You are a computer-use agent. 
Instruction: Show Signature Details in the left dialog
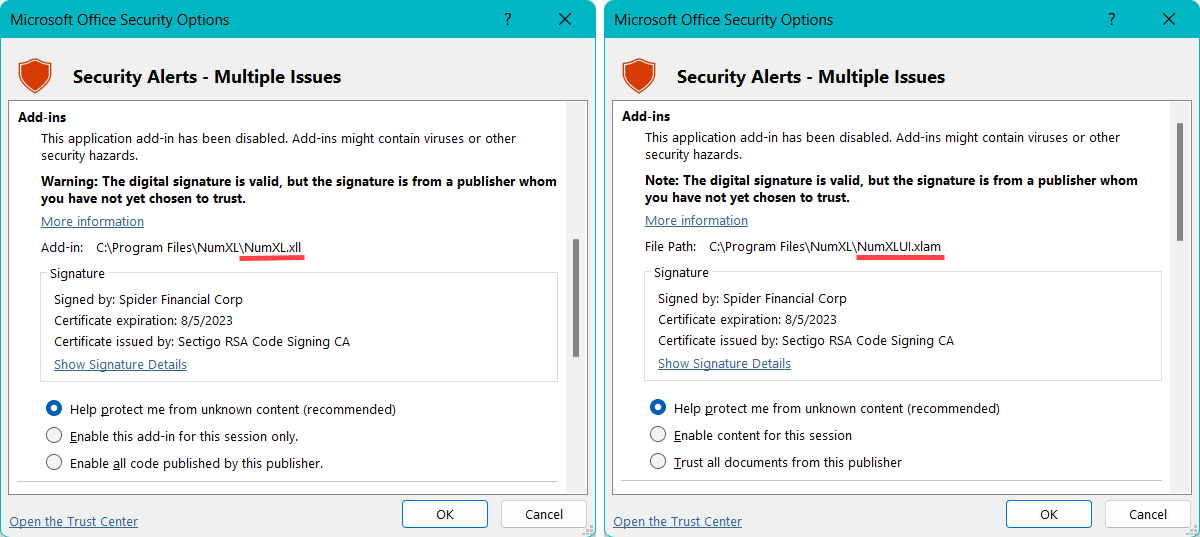120,364
